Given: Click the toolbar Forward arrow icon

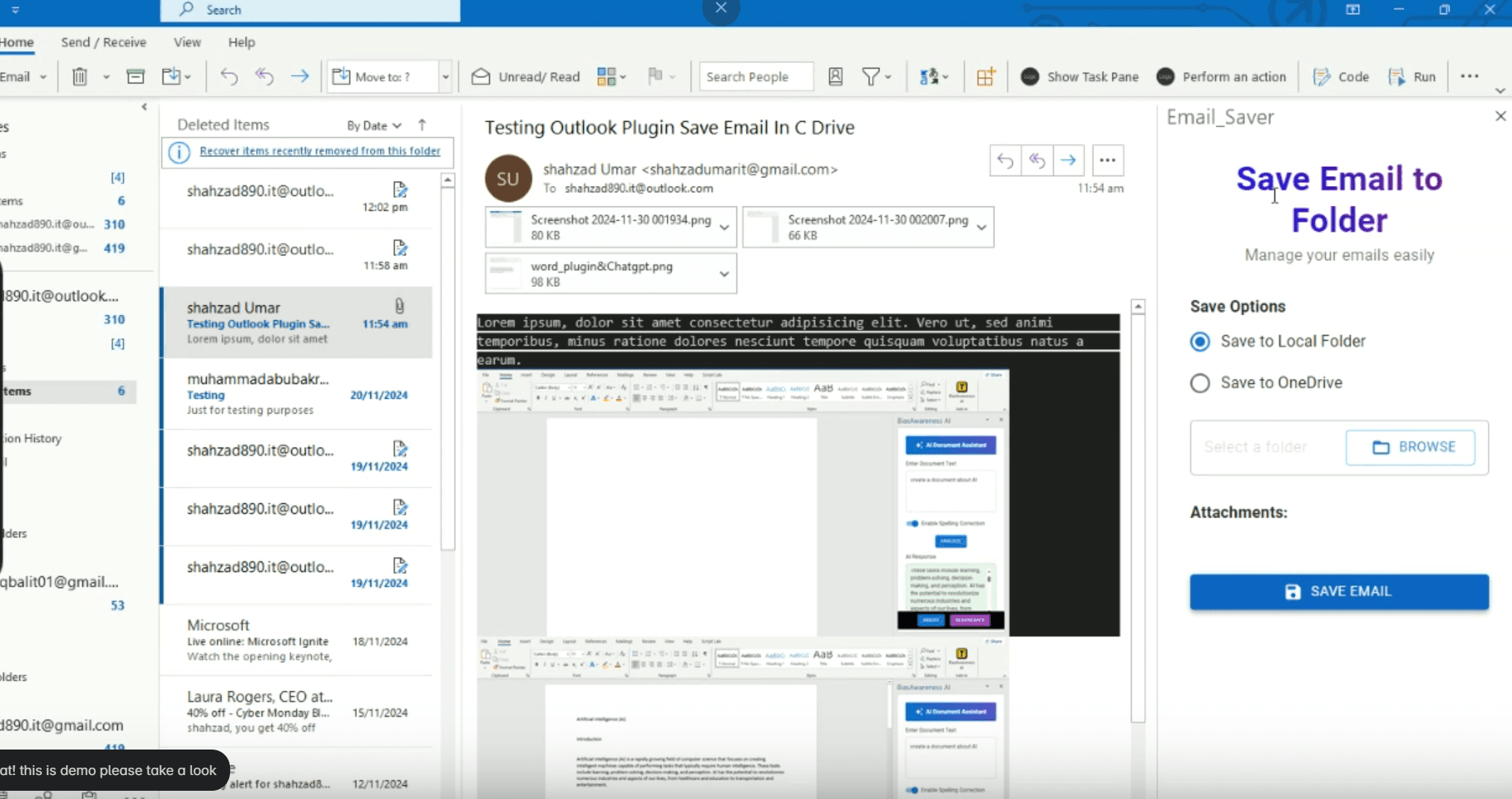Looking at the screenshot, I should point(300,77).
